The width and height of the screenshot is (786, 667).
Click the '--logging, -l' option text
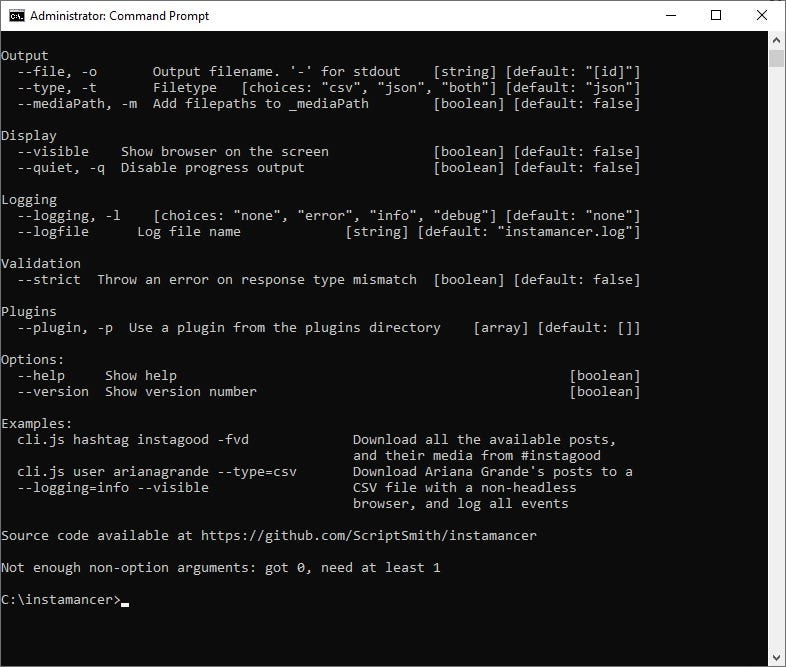[x=69, y=216]
